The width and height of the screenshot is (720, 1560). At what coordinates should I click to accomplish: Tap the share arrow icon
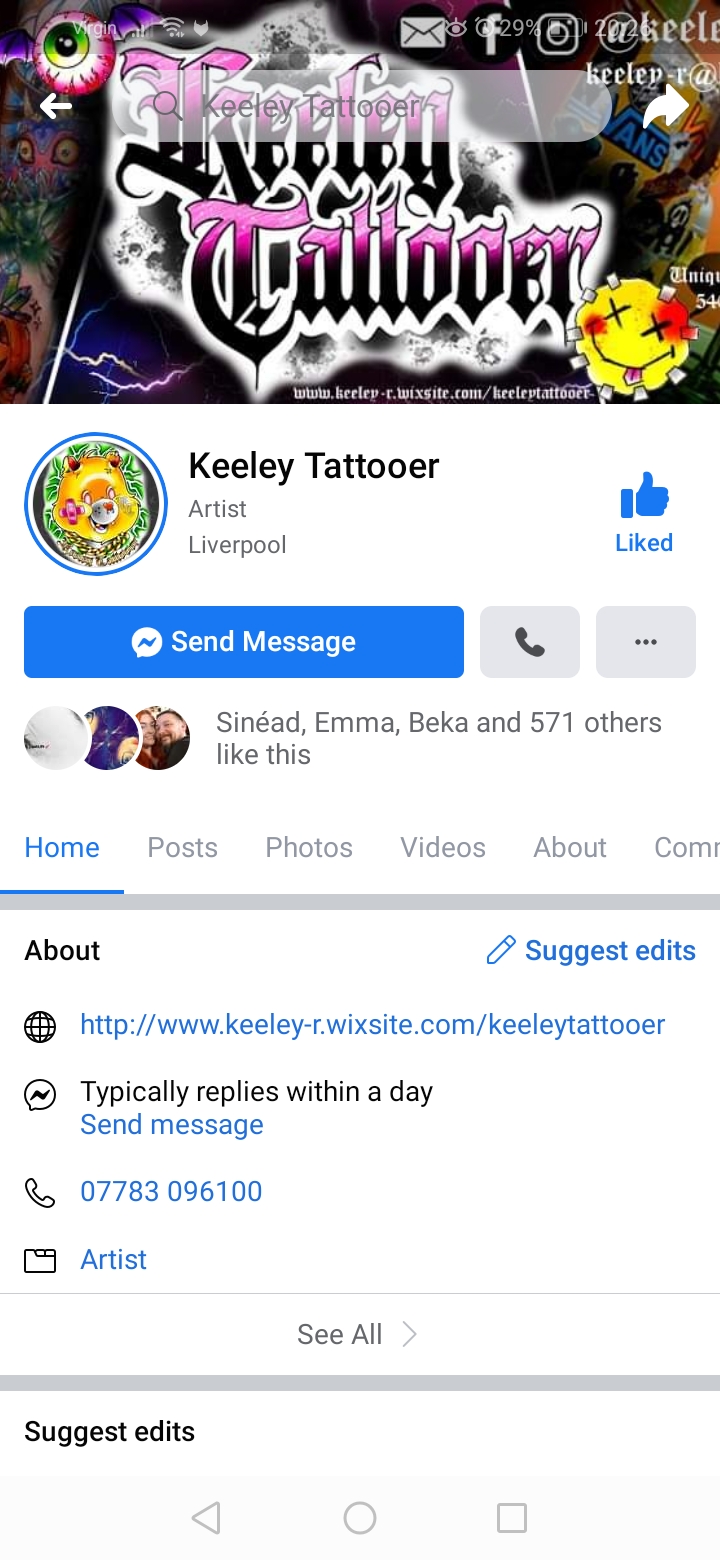(x=665, y=106)
